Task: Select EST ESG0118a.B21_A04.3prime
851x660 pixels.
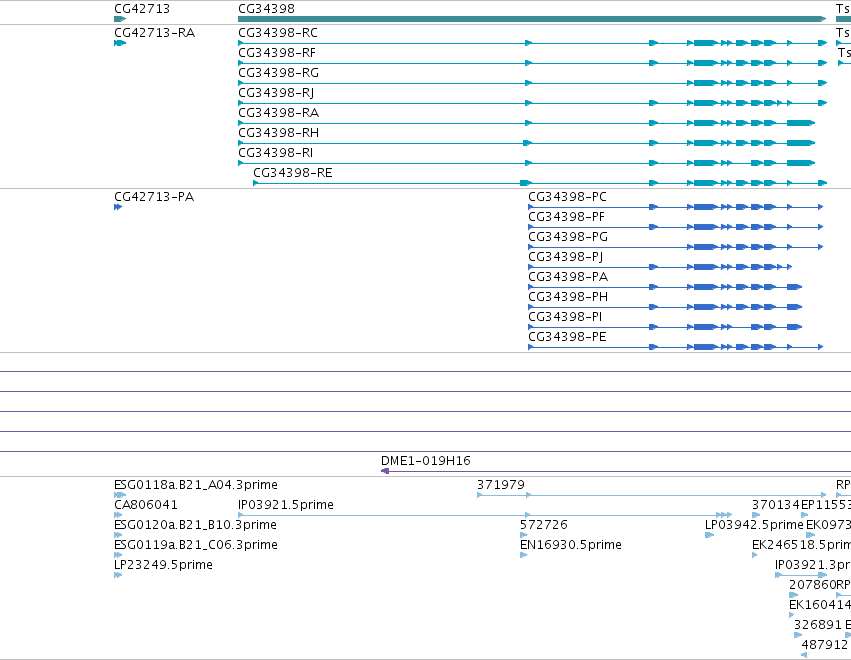Action: pos(196,485)
